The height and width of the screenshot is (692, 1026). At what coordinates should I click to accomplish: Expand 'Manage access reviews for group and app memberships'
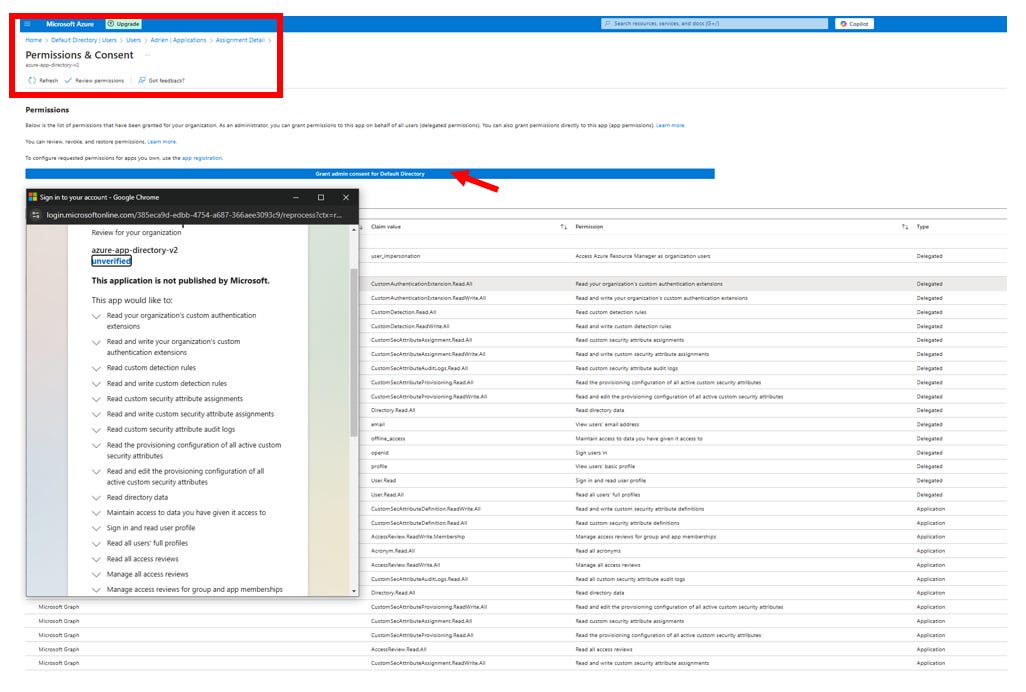pos(96,590)
